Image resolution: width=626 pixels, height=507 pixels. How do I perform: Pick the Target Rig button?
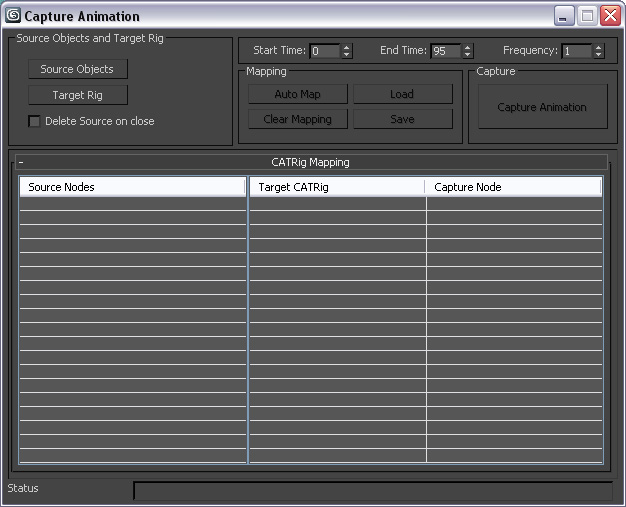(78, 95)
